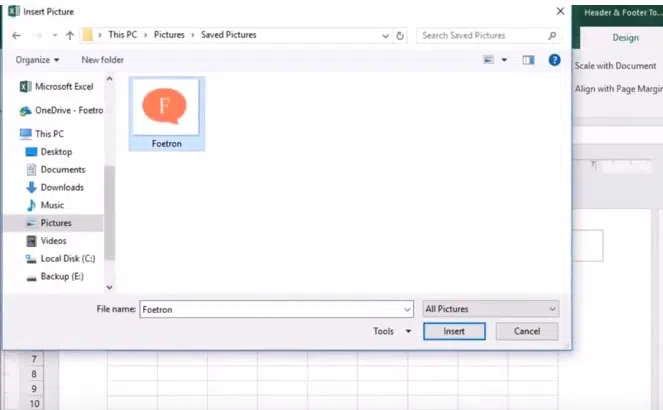The height and width of the screenshot is (410, 663).
Task: Click the Downloads blue arrow icon
Action: (31, 187)
